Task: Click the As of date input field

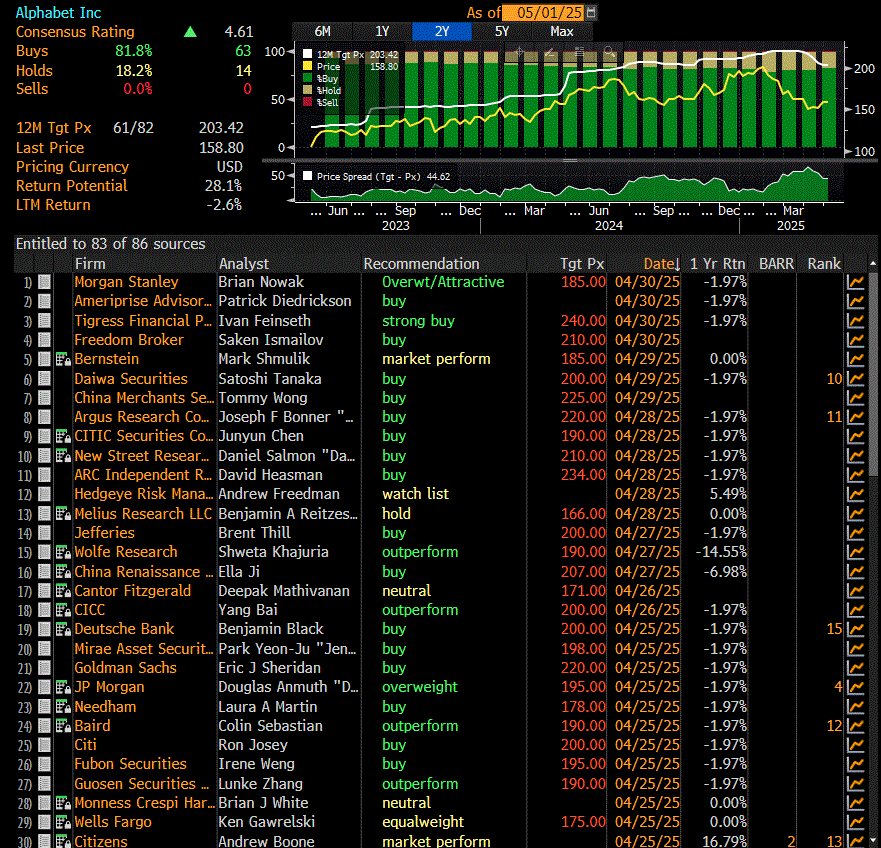Action: (543, 13)
